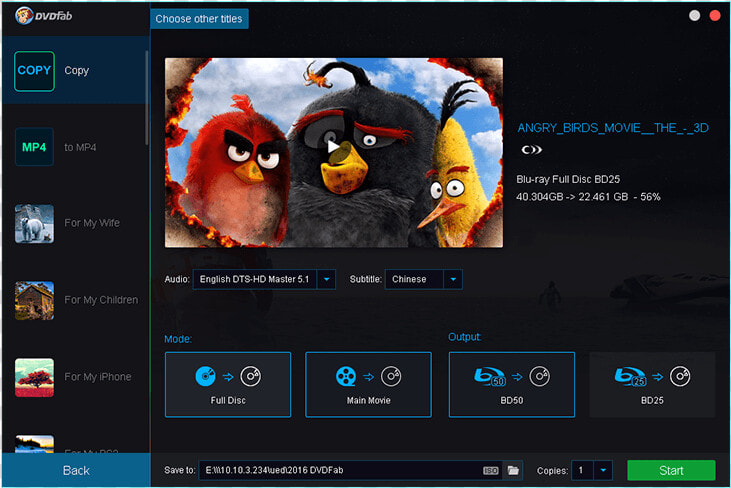Viewport: 731px width, 488px height.
Task: Click the Save to path field
Action: pyautogui.click(x=340, y=470)
